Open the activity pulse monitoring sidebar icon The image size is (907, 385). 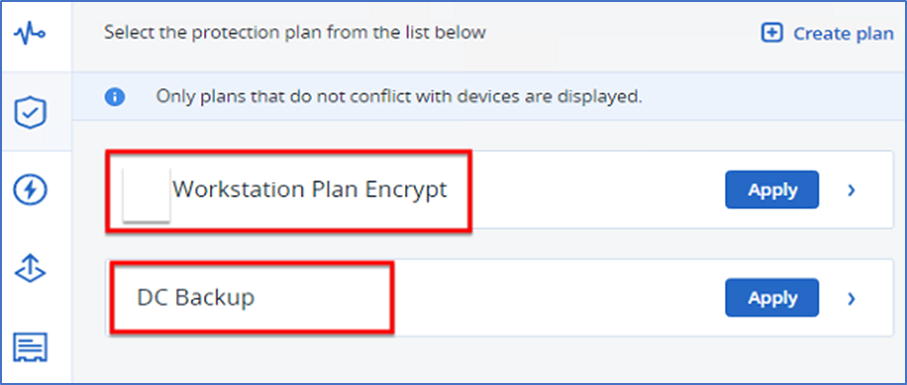[x=29, y=34]
